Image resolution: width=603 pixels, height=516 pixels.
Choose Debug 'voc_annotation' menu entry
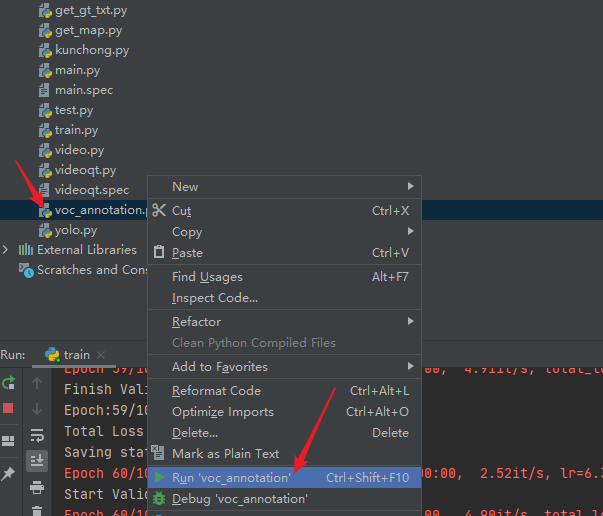[x=285, y=499]
